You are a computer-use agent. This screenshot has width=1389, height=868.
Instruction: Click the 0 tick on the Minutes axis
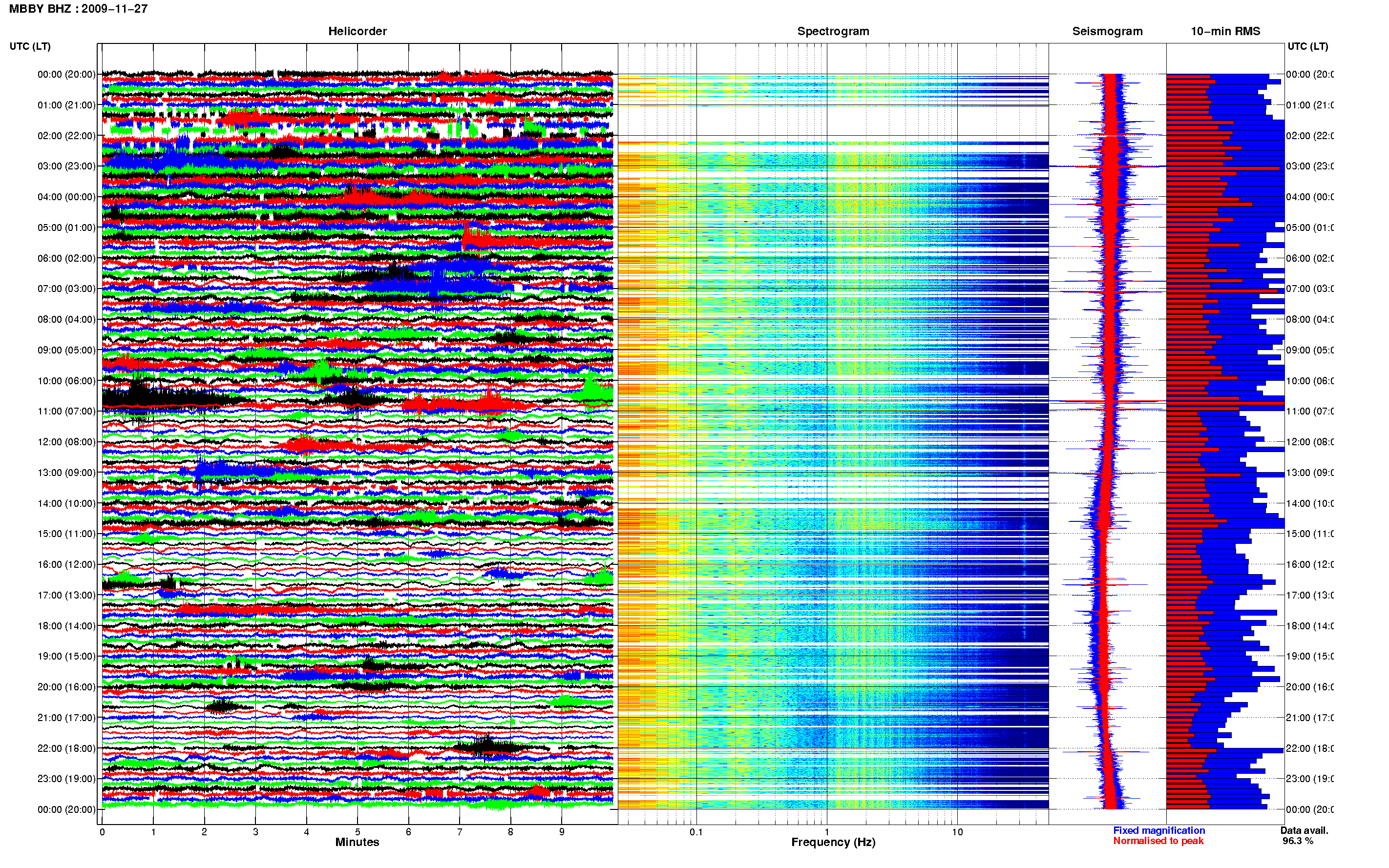coord(102,832)
